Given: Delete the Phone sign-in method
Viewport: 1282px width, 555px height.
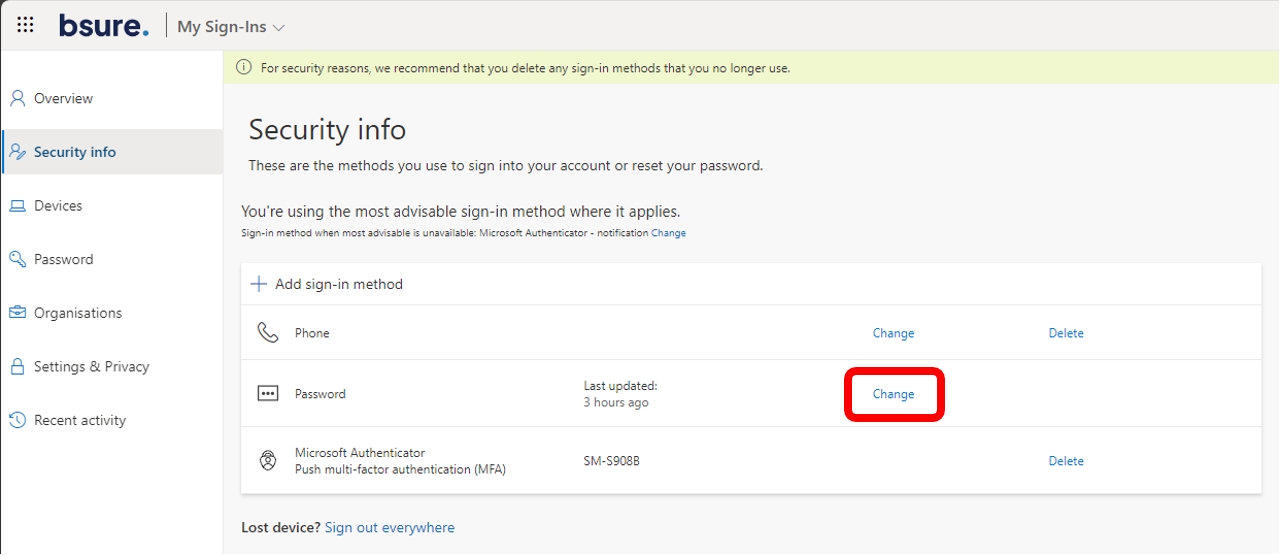Looking at the screenshot, I should 1066,333.
